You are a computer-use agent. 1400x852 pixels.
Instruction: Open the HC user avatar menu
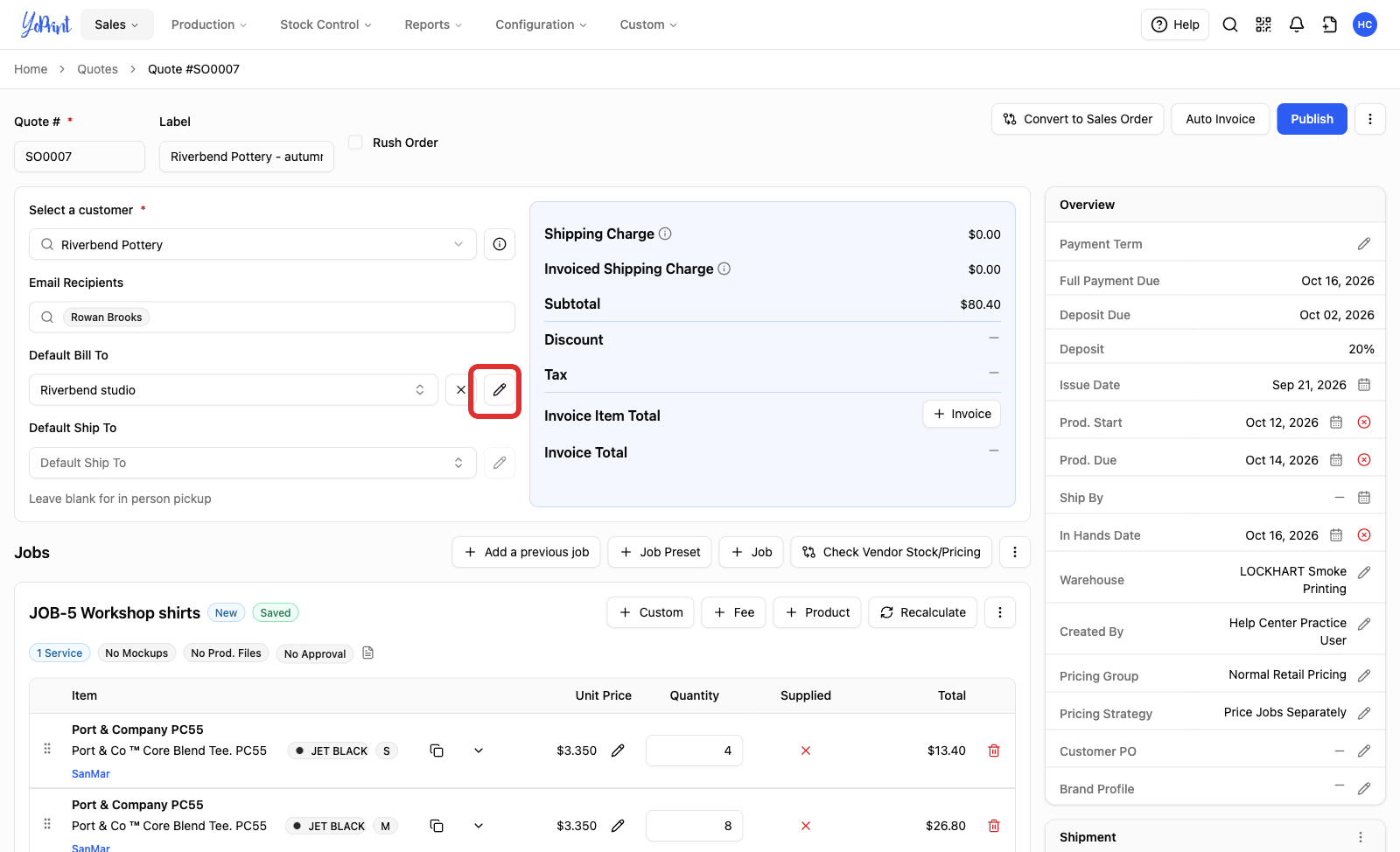click(1365, 24)
